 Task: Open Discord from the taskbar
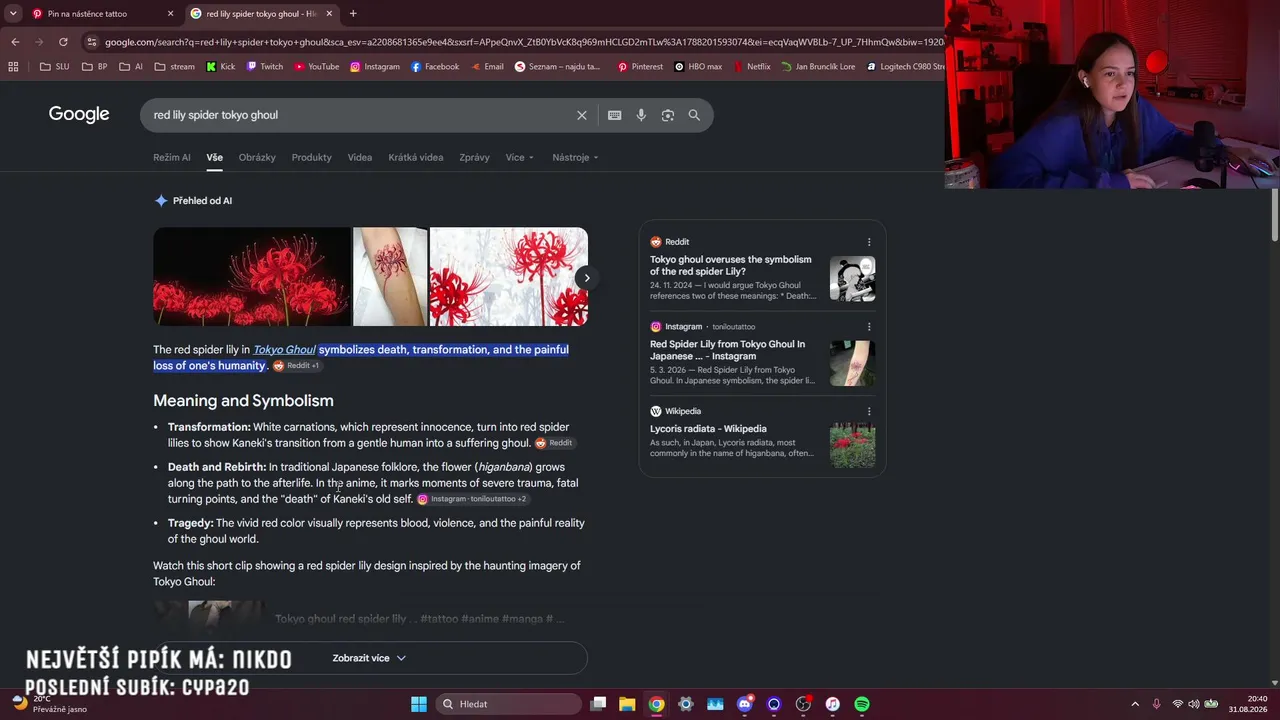click(744, 704)
